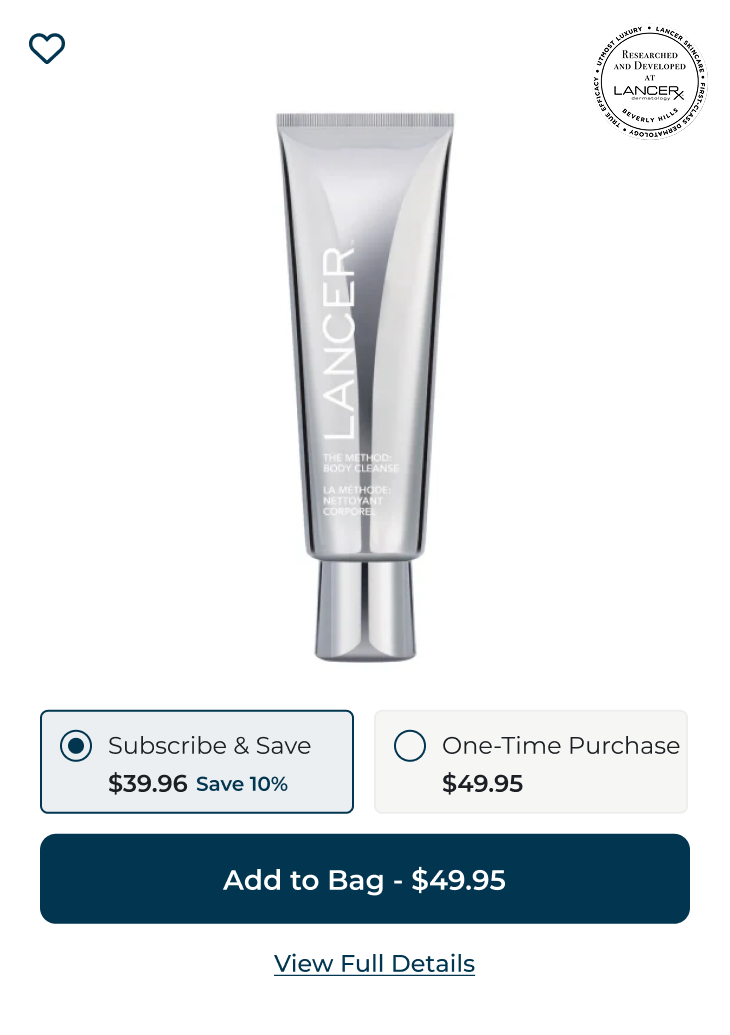Click the vertical LANCER logo on the tube

pyautogui.click(x=339, y=343)
